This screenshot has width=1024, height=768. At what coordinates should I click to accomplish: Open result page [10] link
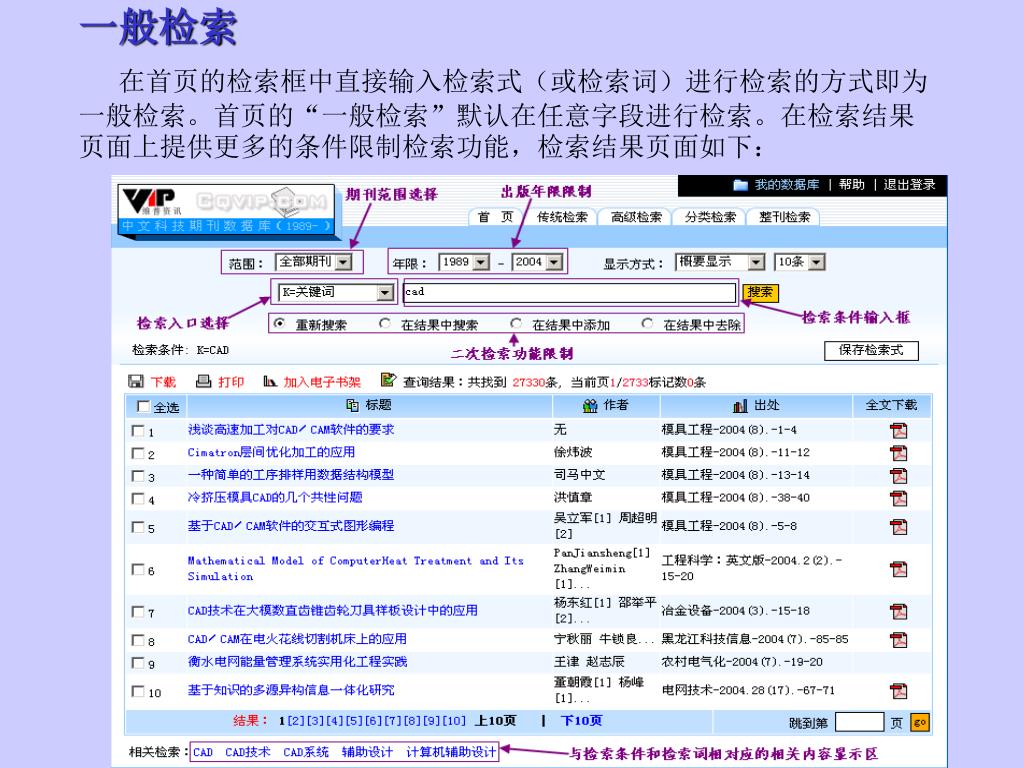(455, 721)
